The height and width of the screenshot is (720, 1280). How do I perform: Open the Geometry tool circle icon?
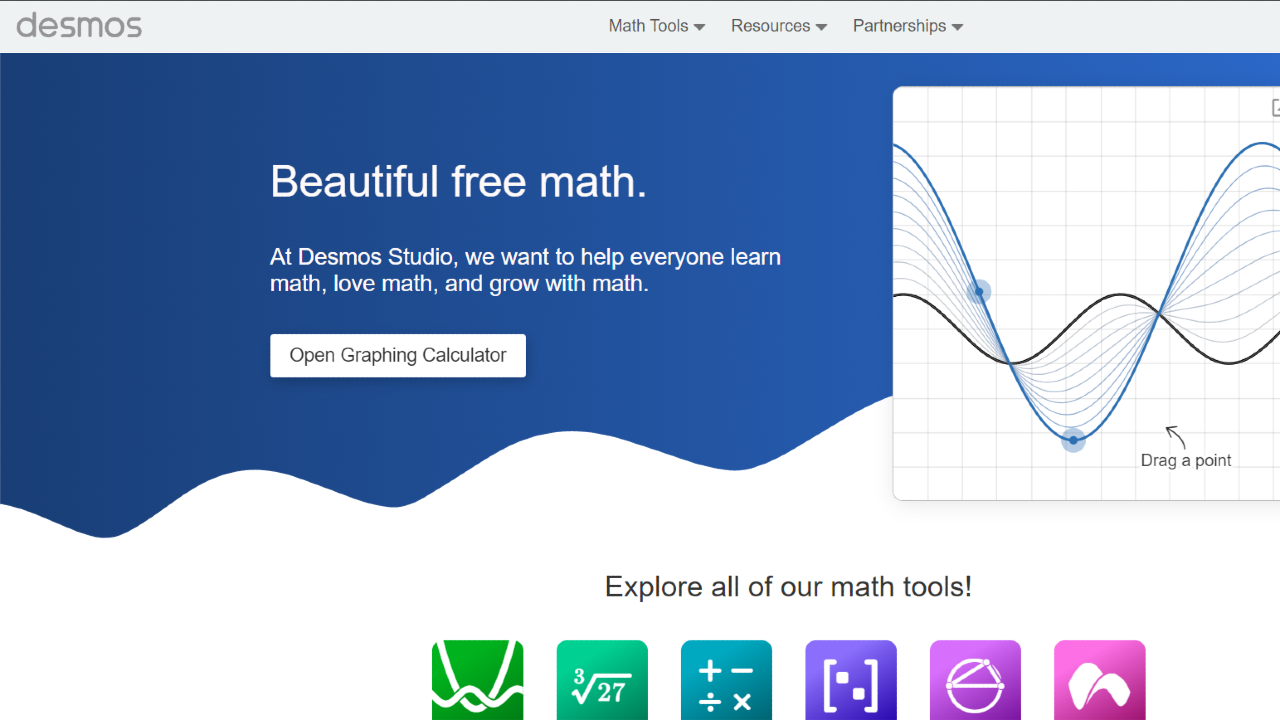click(975, 680)
